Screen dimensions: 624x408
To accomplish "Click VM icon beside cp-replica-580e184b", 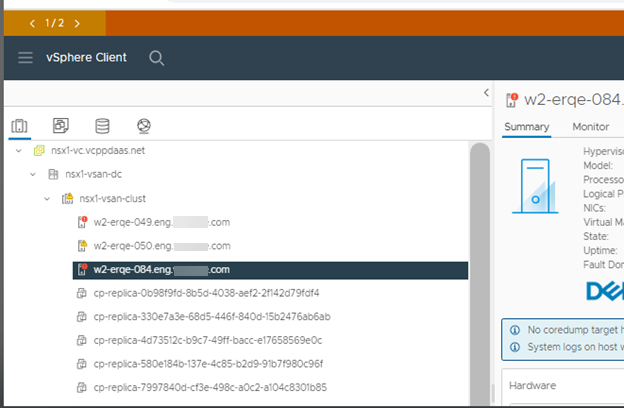I will 82,364.
